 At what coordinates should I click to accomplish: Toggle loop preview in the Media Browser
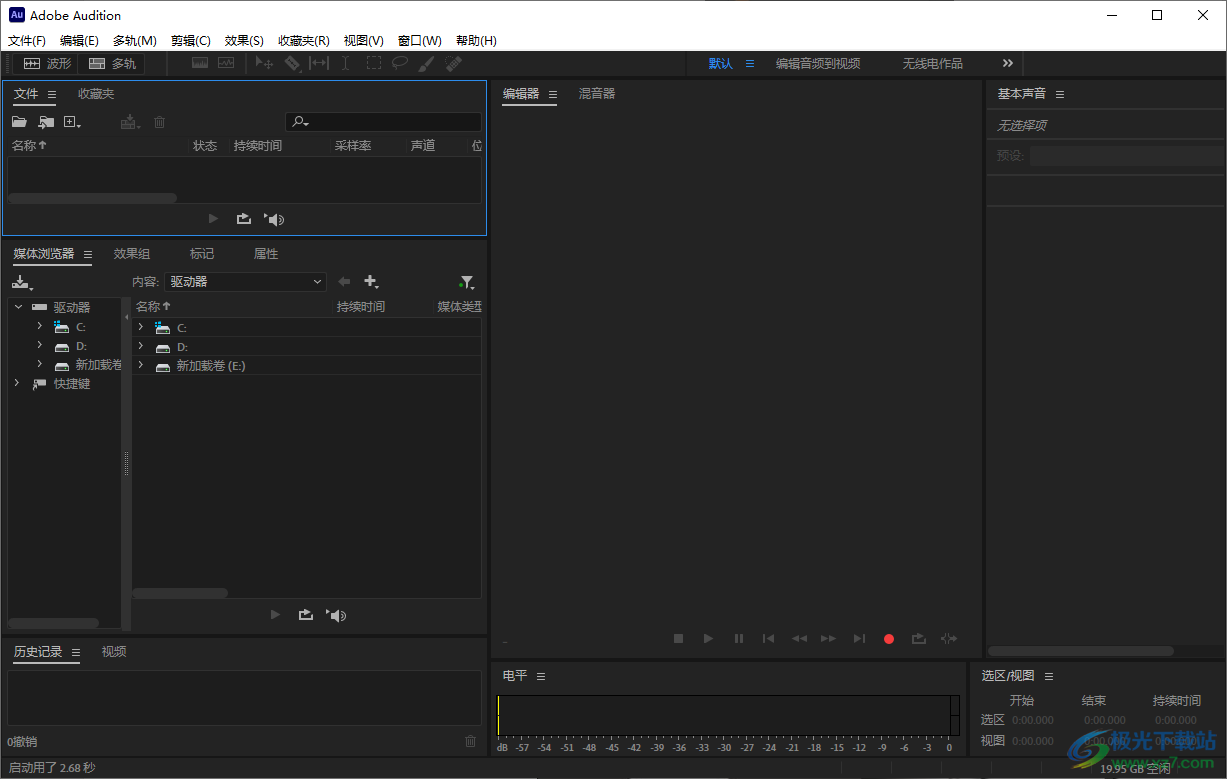[x=305, y=614]
